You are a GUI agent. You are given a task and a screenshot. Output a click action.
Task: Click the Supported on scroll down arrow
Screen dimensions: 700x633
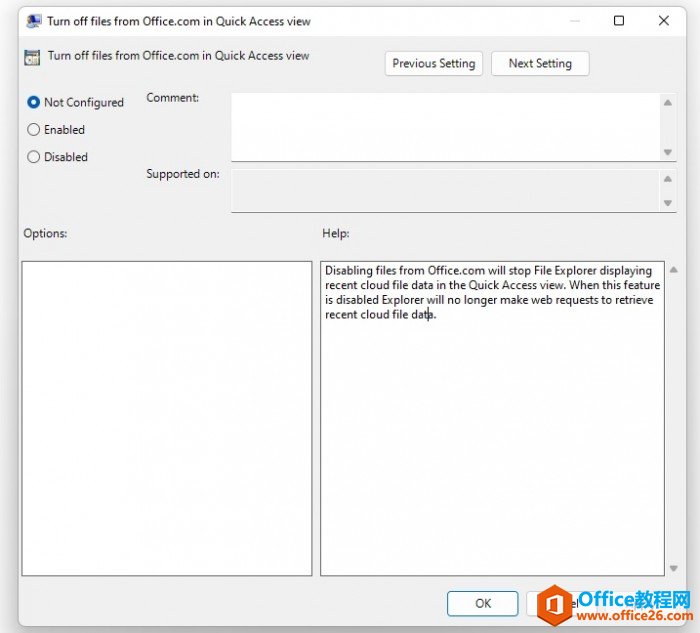(668, 203)
